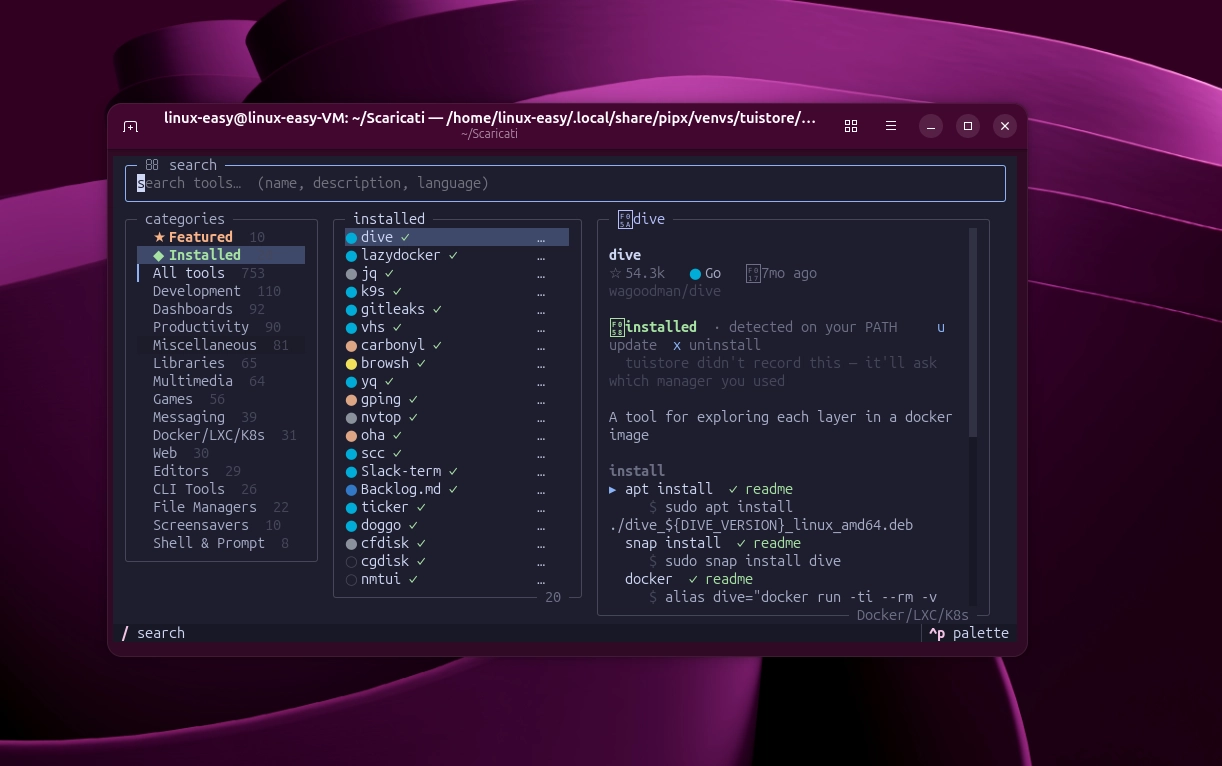1222x766 pixels.
Task: Click the installed checkmark next to gitleaks
Action: (437, 309)
